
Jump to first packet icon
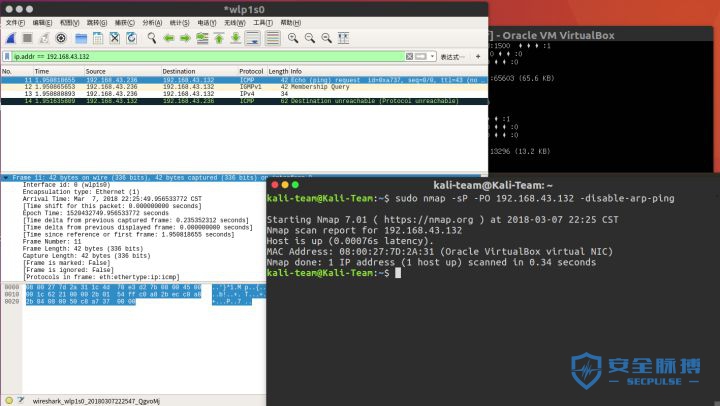click(219, 38)
